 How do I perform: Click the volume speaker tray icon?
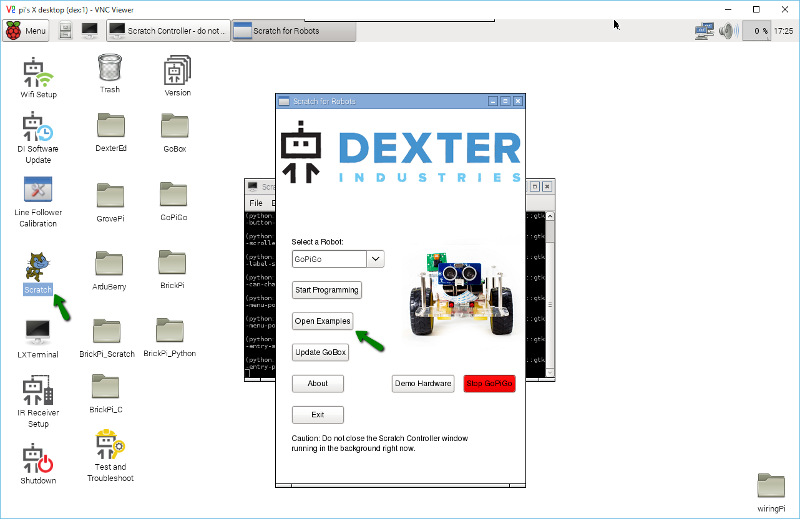pos(729,31)
